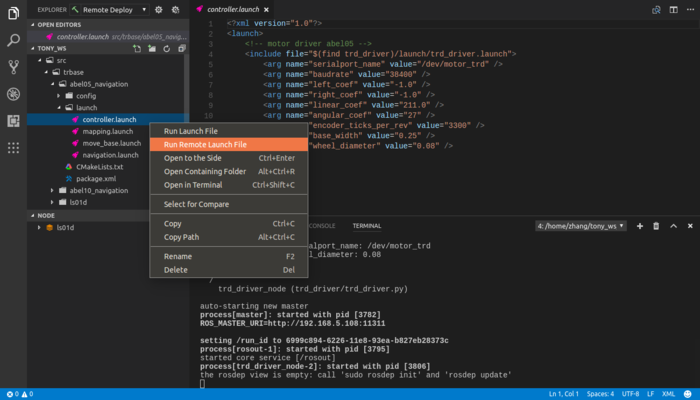Choose Delete from context menu
This screenshot has width=700, height=400.
(x=229, y=270)
